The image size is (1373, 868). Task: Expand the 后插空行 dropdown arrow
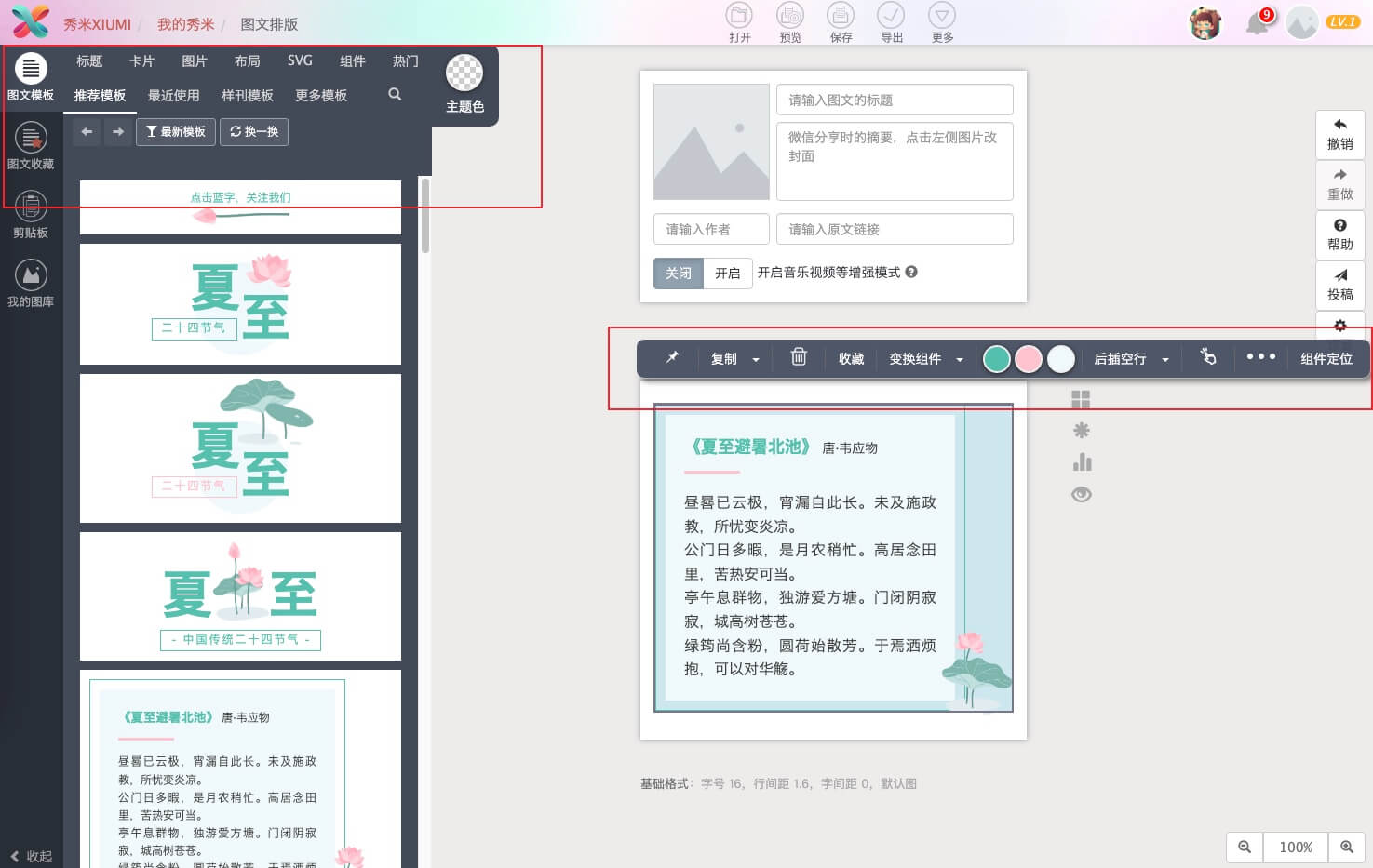pos(1165,360)
